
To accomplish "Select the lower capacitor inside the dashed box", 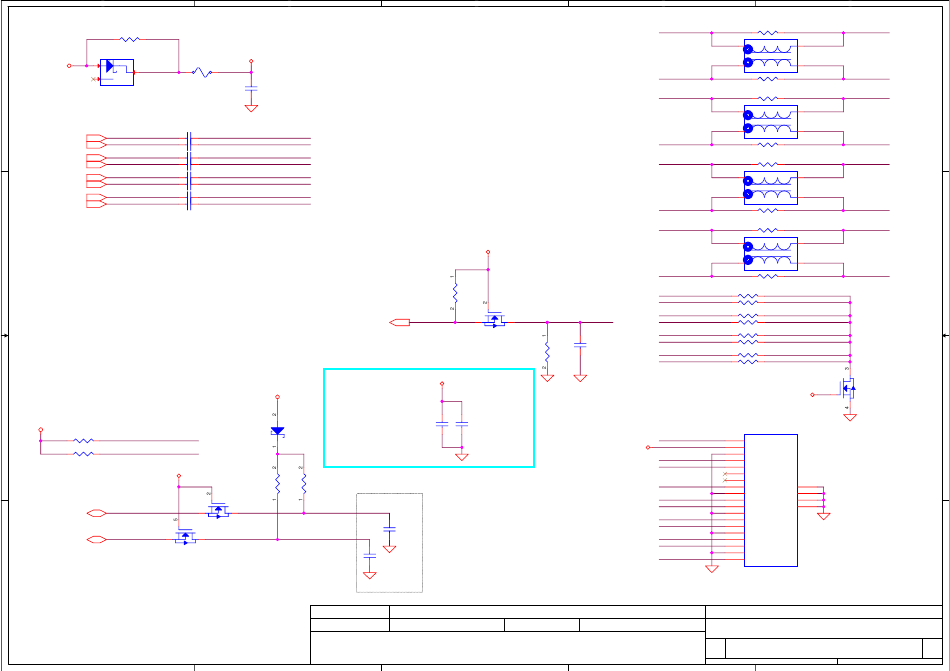I will [370, 555].
